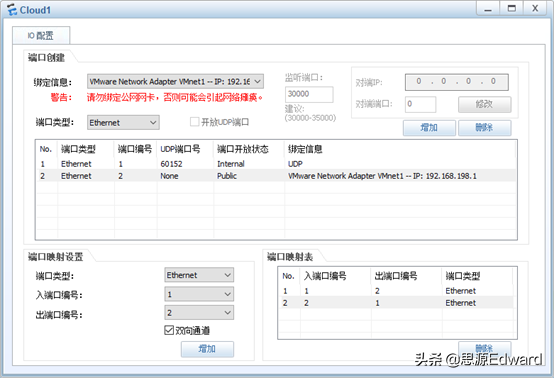This screenshot has height=378, width=554.
Task: Click the 增加 button in 端口创建
Action: click(x=429, y=128)
